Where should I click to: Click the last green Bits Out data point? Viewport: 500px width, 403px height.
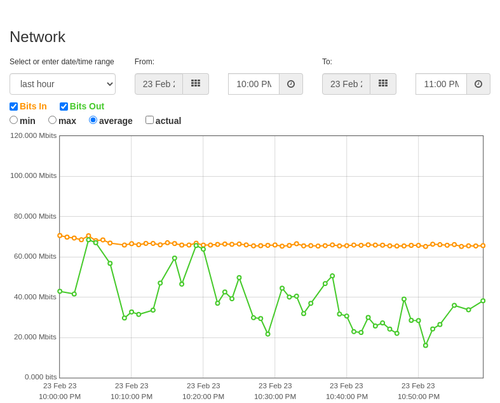click(x=483, y=301)
